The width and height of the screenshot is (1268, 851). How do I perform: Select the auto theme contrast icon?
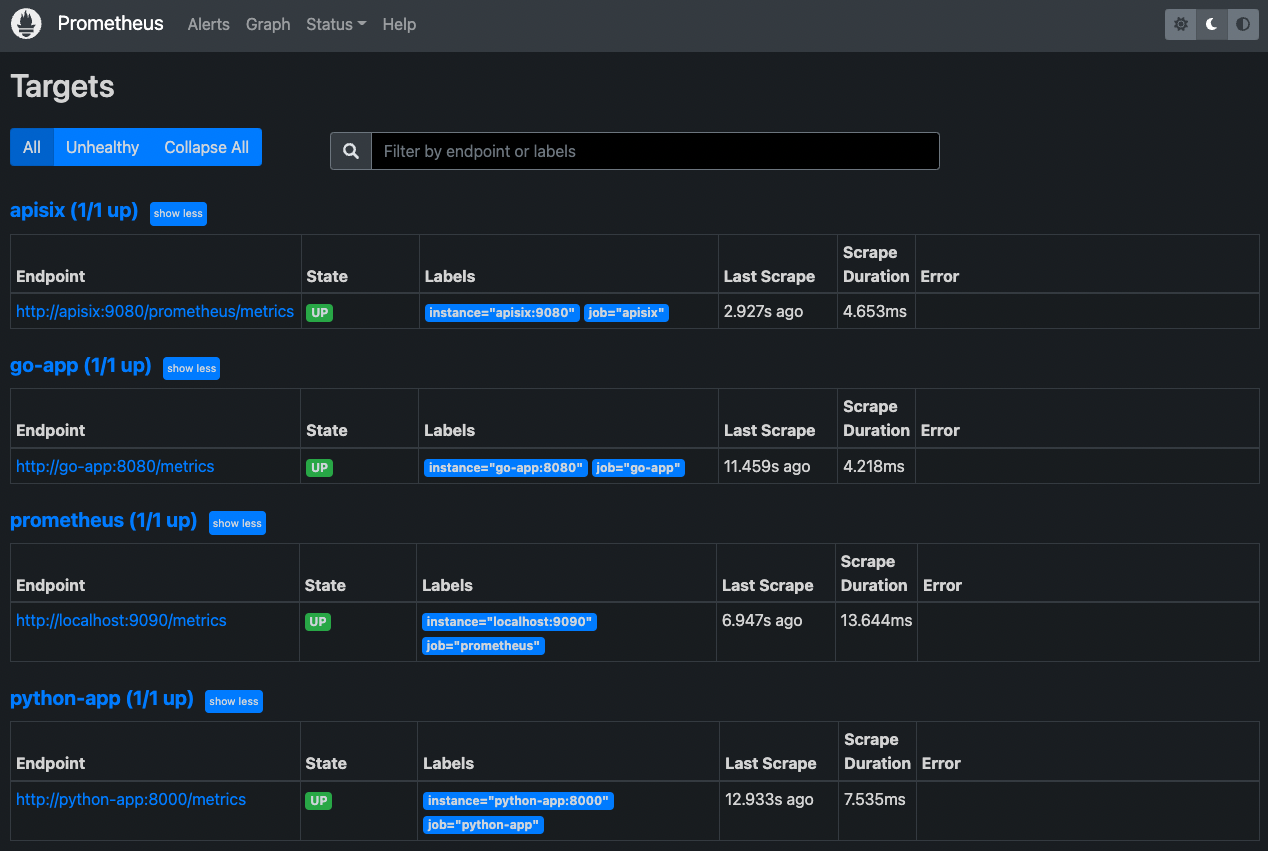point(1242,24)
